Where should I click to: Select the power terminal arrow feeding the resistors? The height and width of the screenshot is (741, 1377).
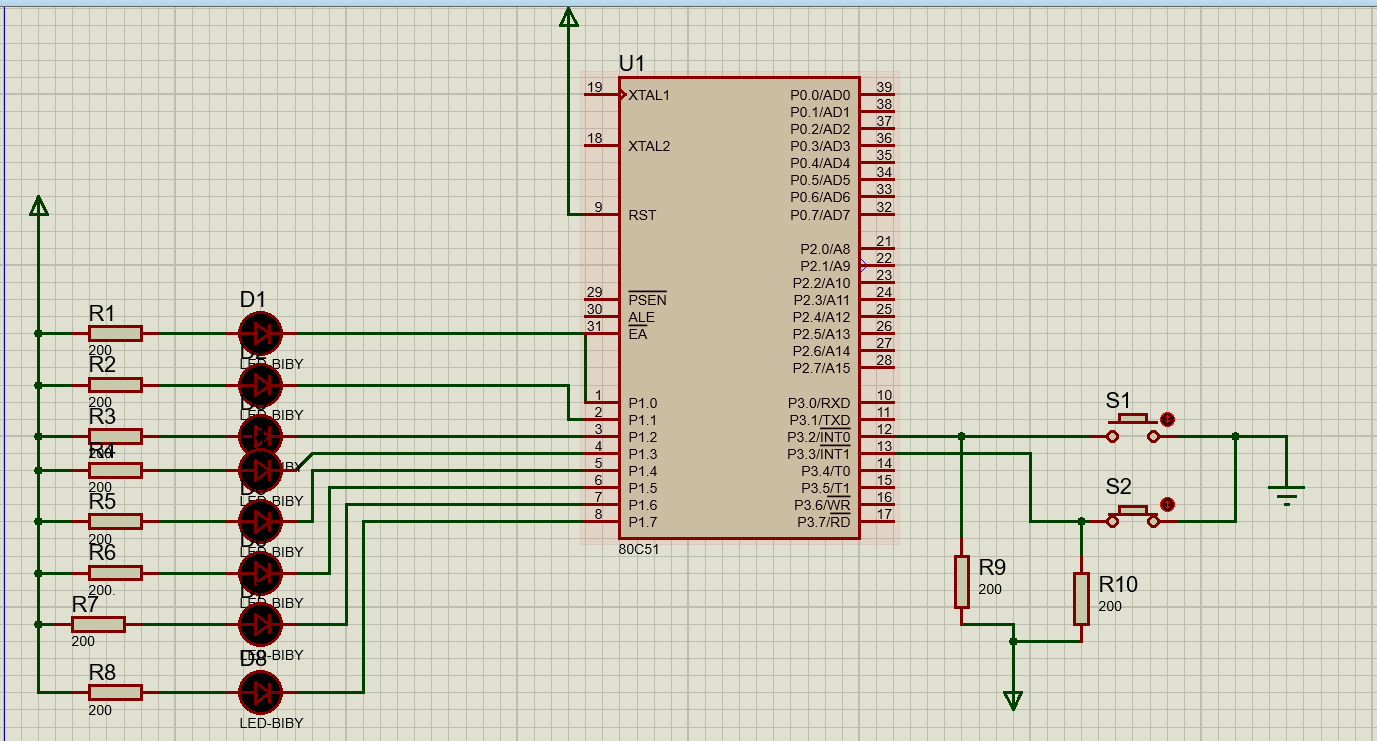pyautogui.click(x=38, y=205)
